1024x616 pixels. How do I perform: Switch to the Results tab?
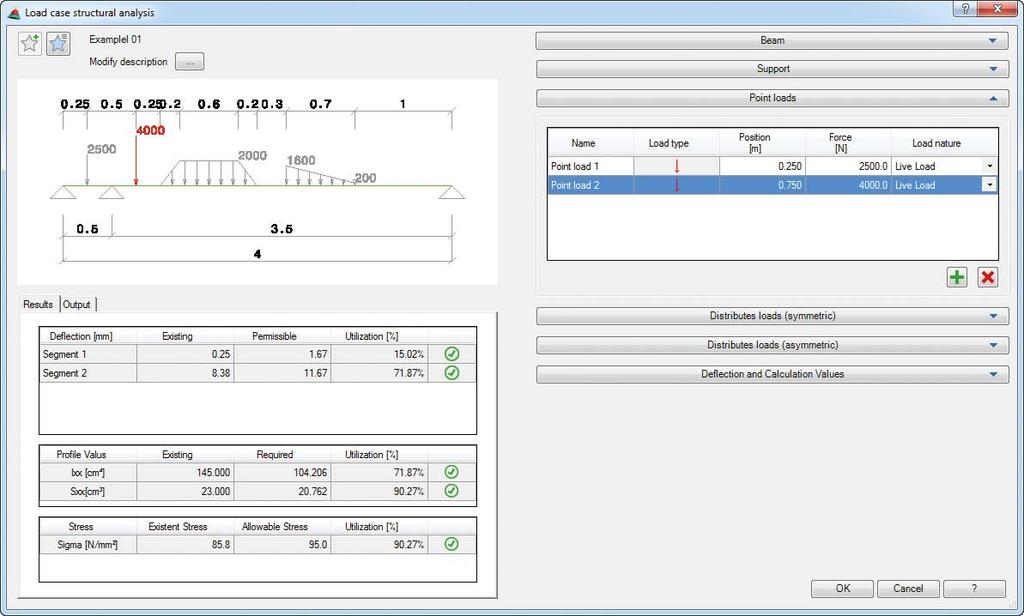pos(38,304)
